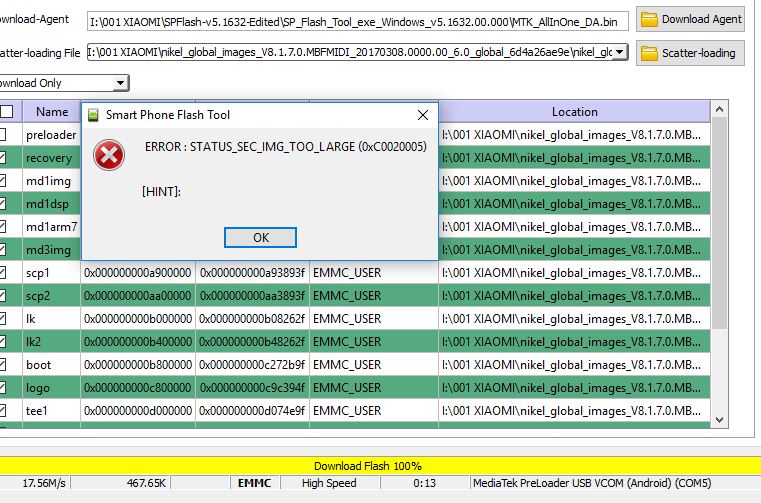Toggle the select-all header checkbox
Screen dimensions: 761x503
[x=6, y=112]
